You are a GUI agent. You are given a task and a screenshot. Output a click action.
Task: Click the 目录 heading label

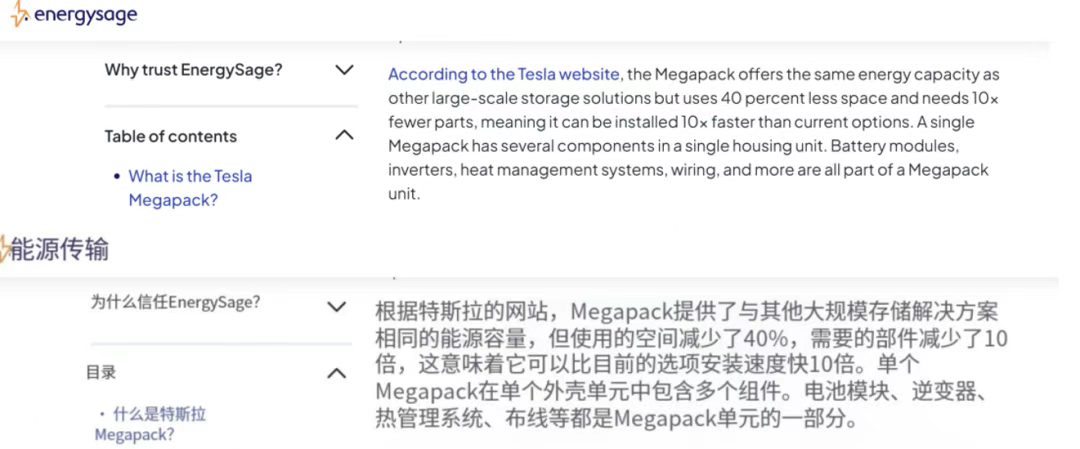(101, 373)
